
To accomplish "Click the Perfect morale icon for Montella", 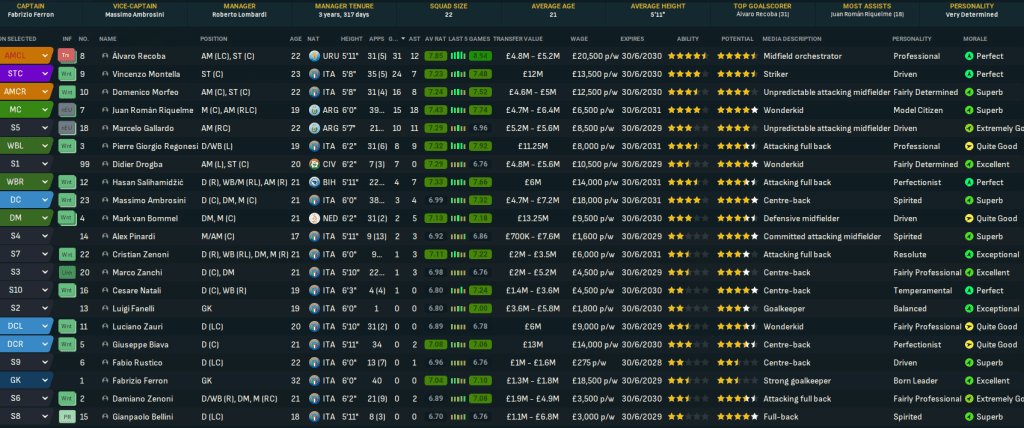I will coord(969,74).
